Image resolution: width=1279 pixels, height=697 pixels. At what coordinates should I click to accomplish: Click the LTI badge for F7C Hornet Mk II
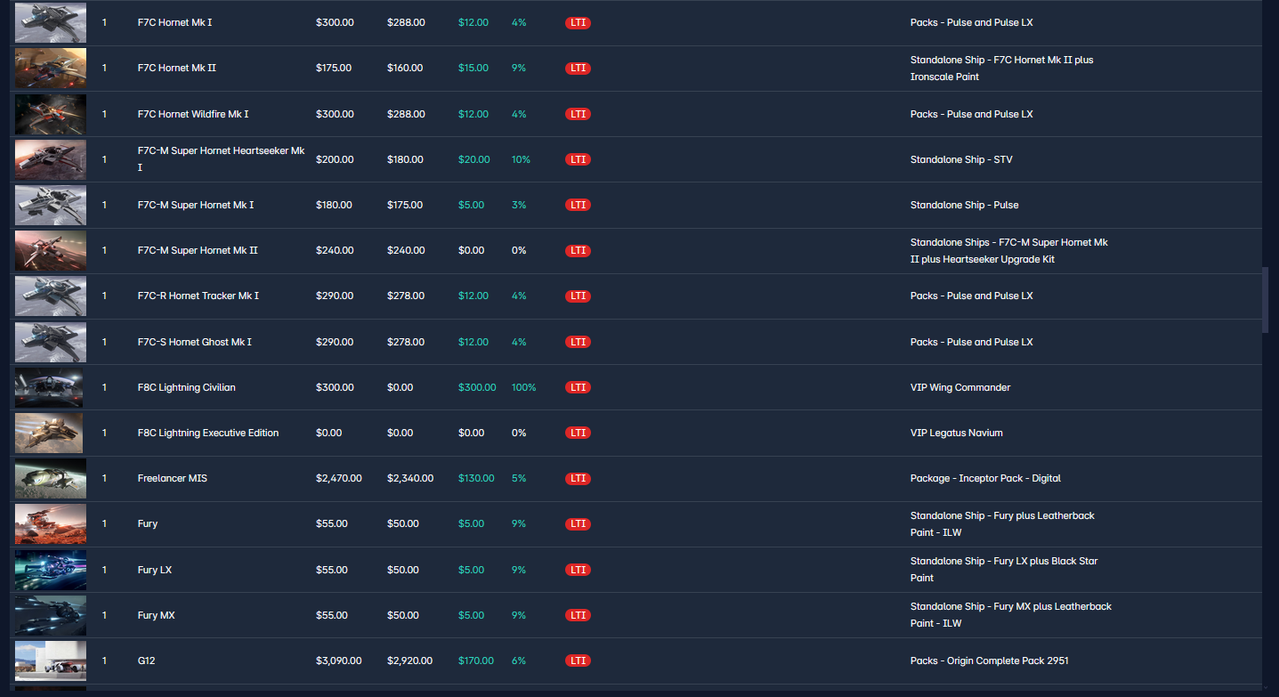pyautogui.click(x=578, y=68)
